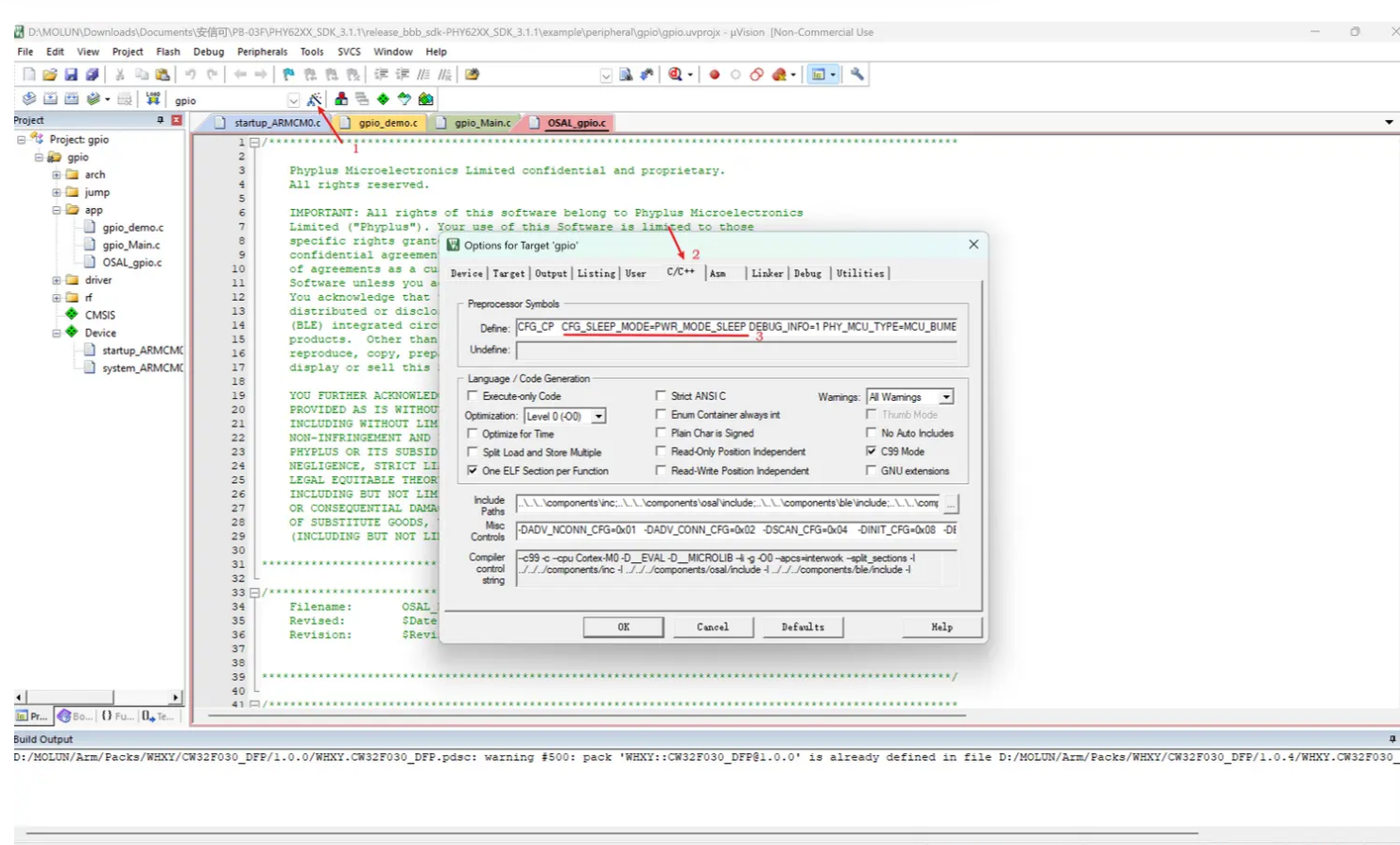Toggle Split Load and Store Multiple
Image resolution: width=1400 pixels, height=845 pixels.
pos(473,452)
